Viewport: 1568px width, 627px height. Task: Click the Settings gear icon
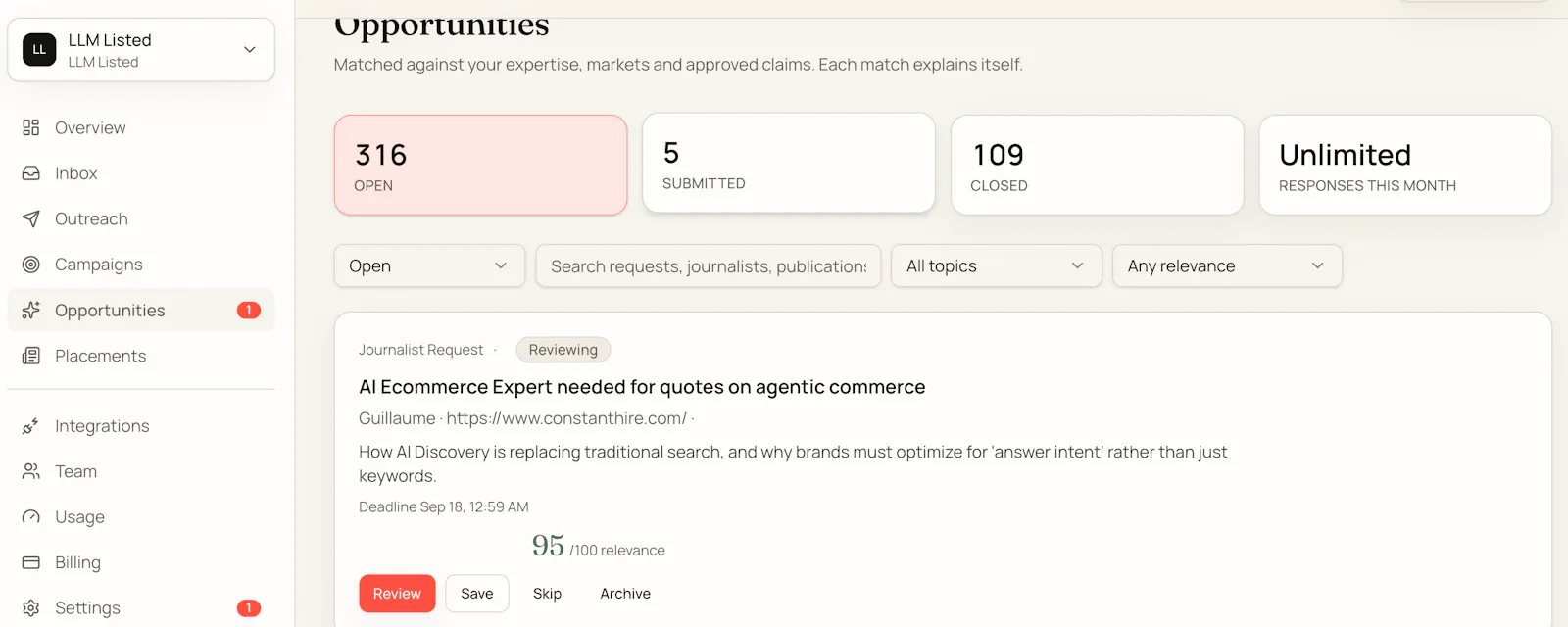coord(31,608)
